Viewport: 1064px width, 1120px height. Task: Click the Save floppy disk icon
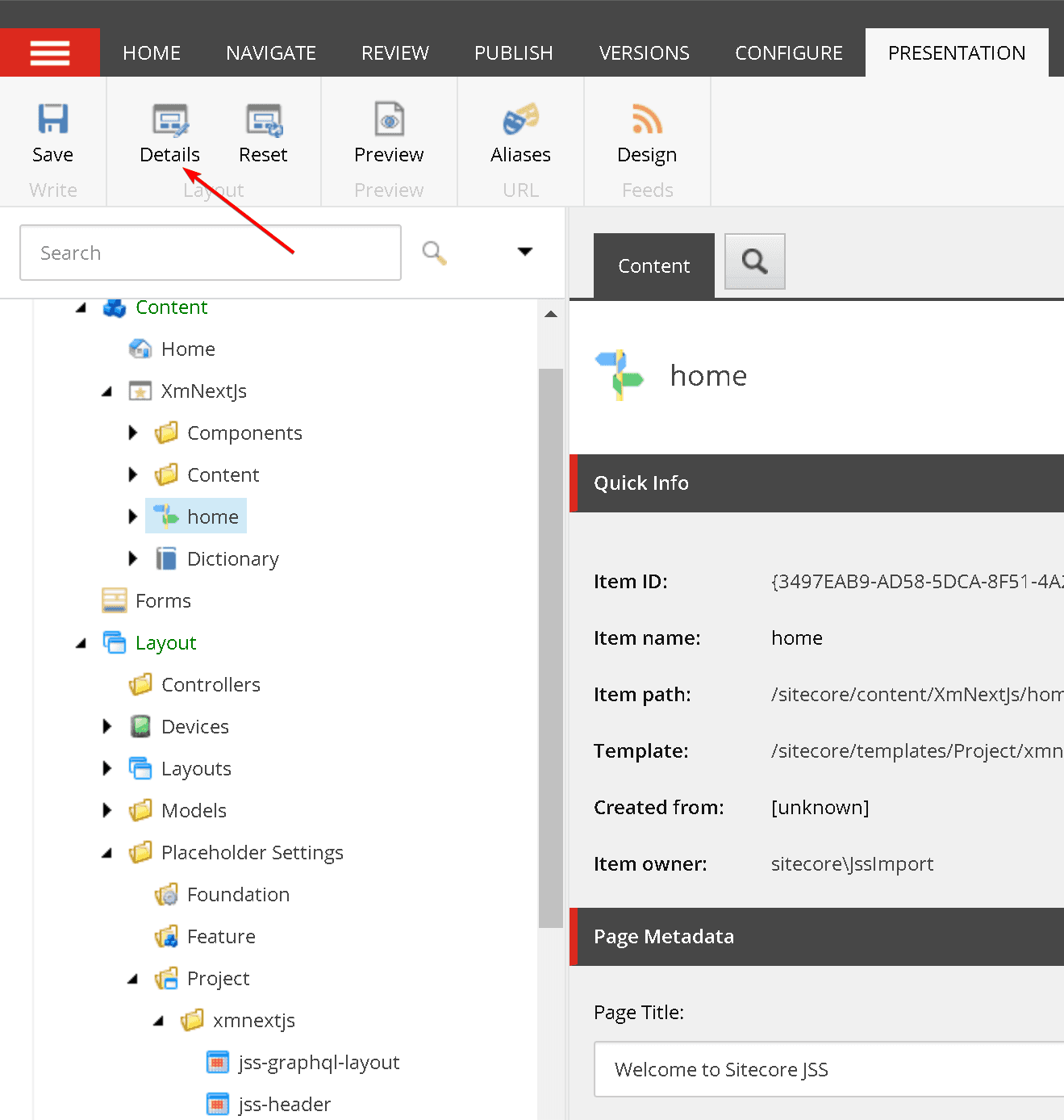[x=52, y=119]
